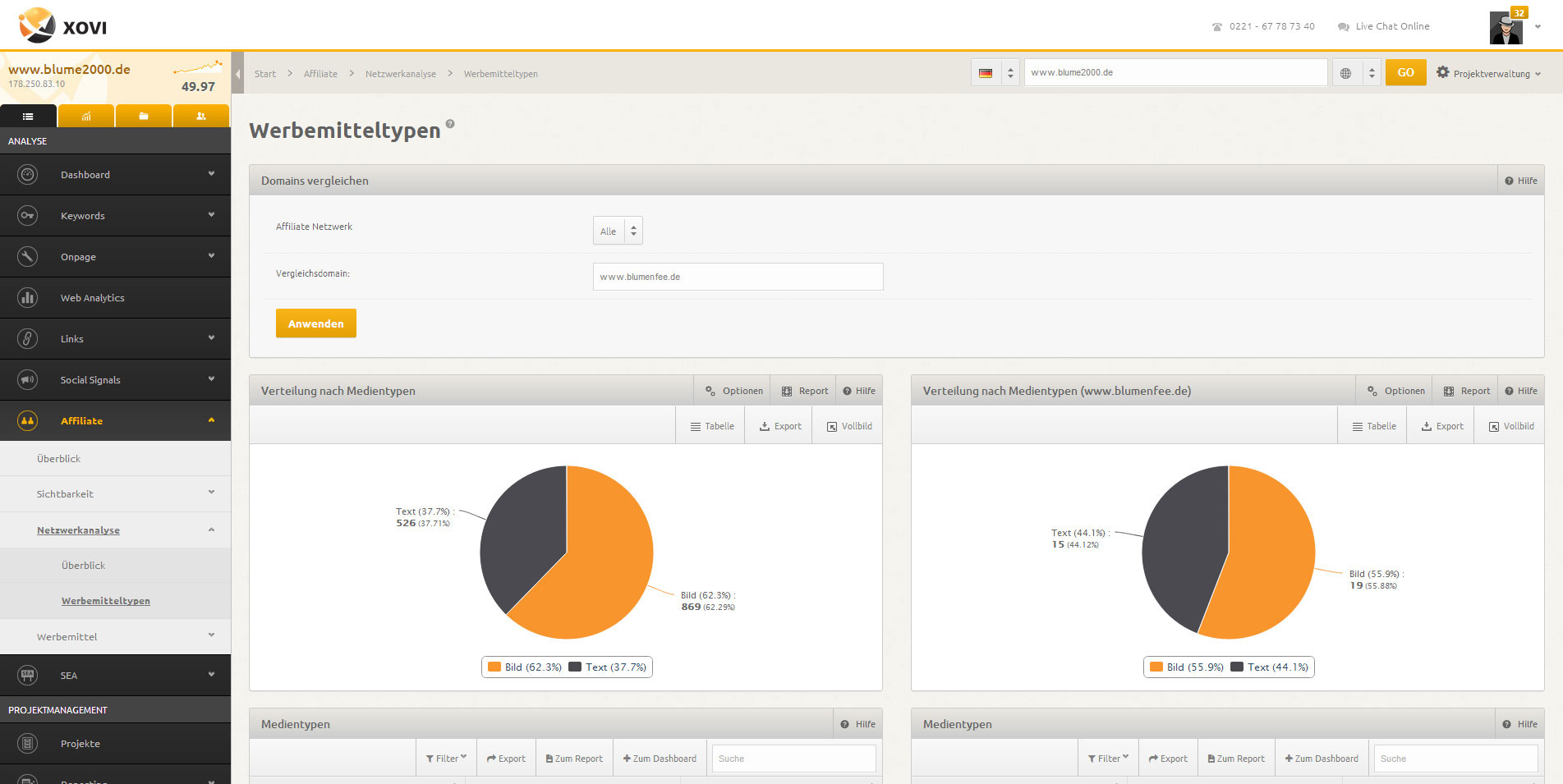
Task: Click the user avatar picture
Action: [1506, 28]
